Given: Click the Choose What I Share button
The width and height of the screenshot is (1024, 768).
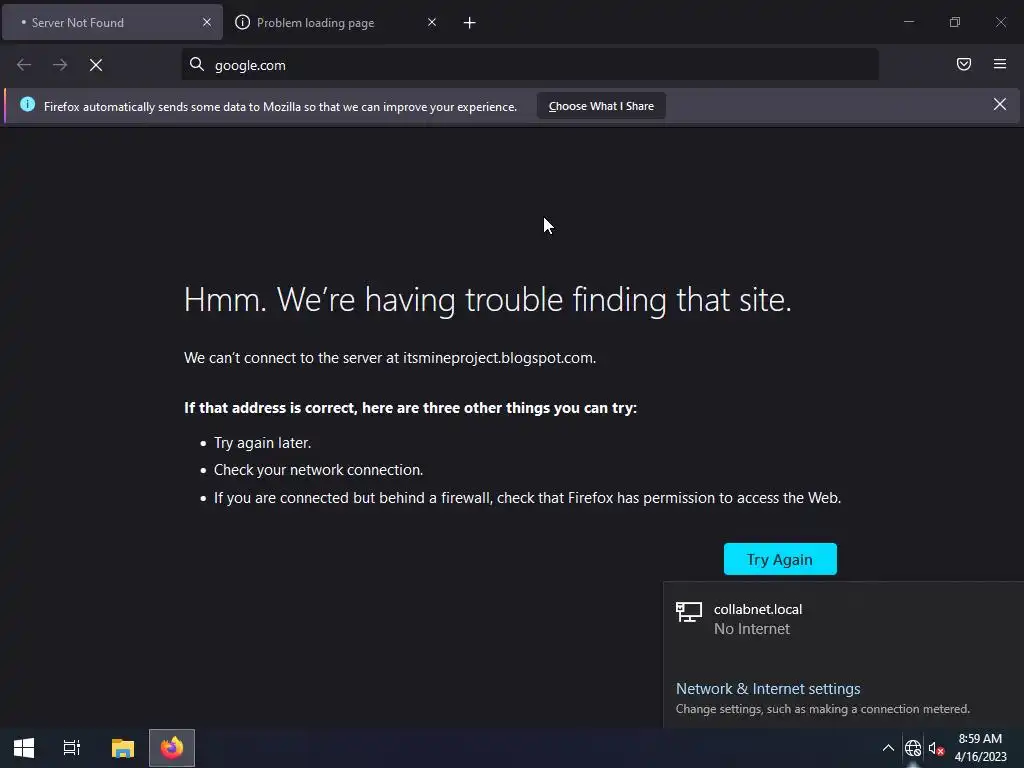Looking at the screenshot, I should click(x=601, y=106).
